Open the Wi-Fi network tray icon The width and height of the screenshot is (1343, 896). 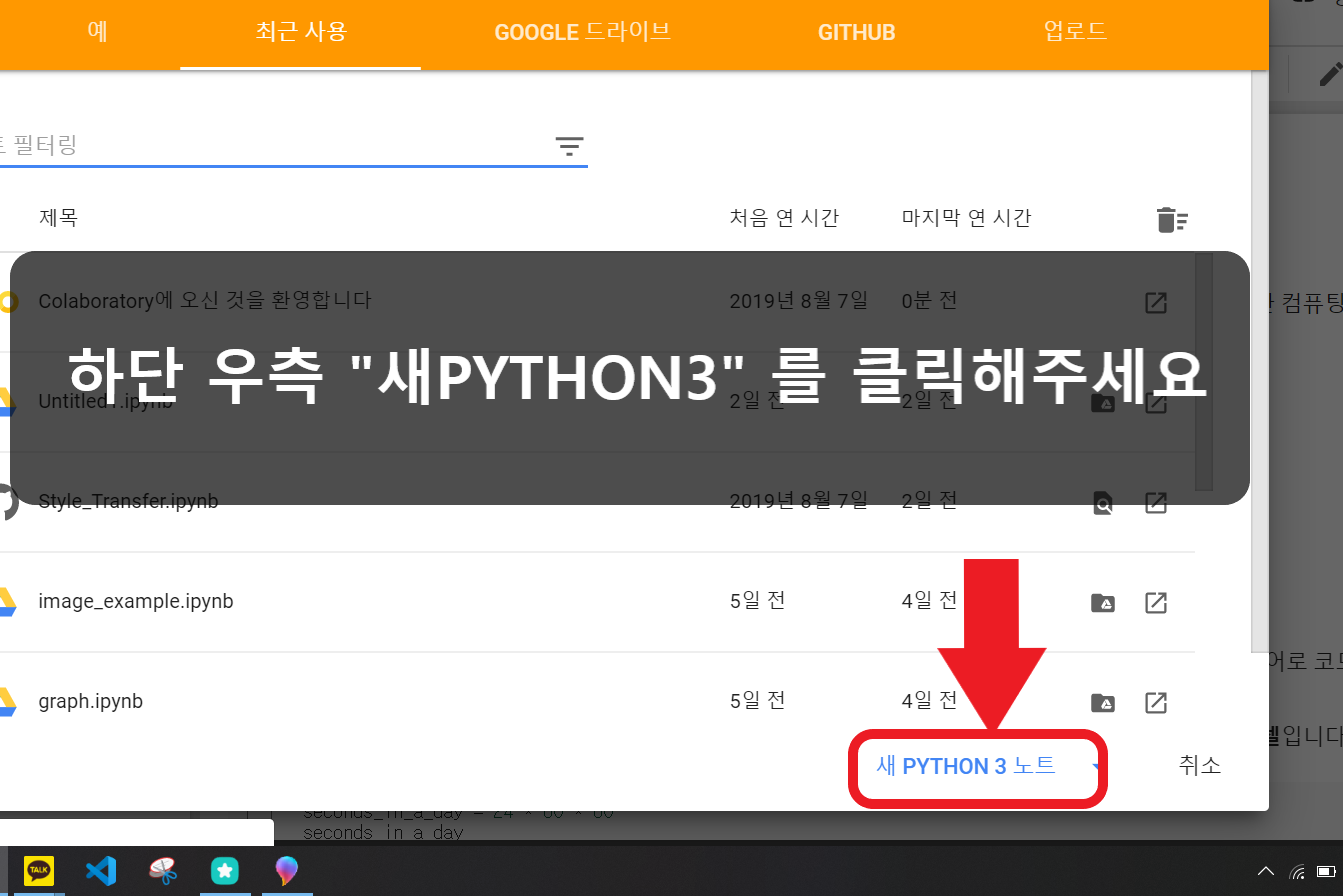[x=1298, y=871]
